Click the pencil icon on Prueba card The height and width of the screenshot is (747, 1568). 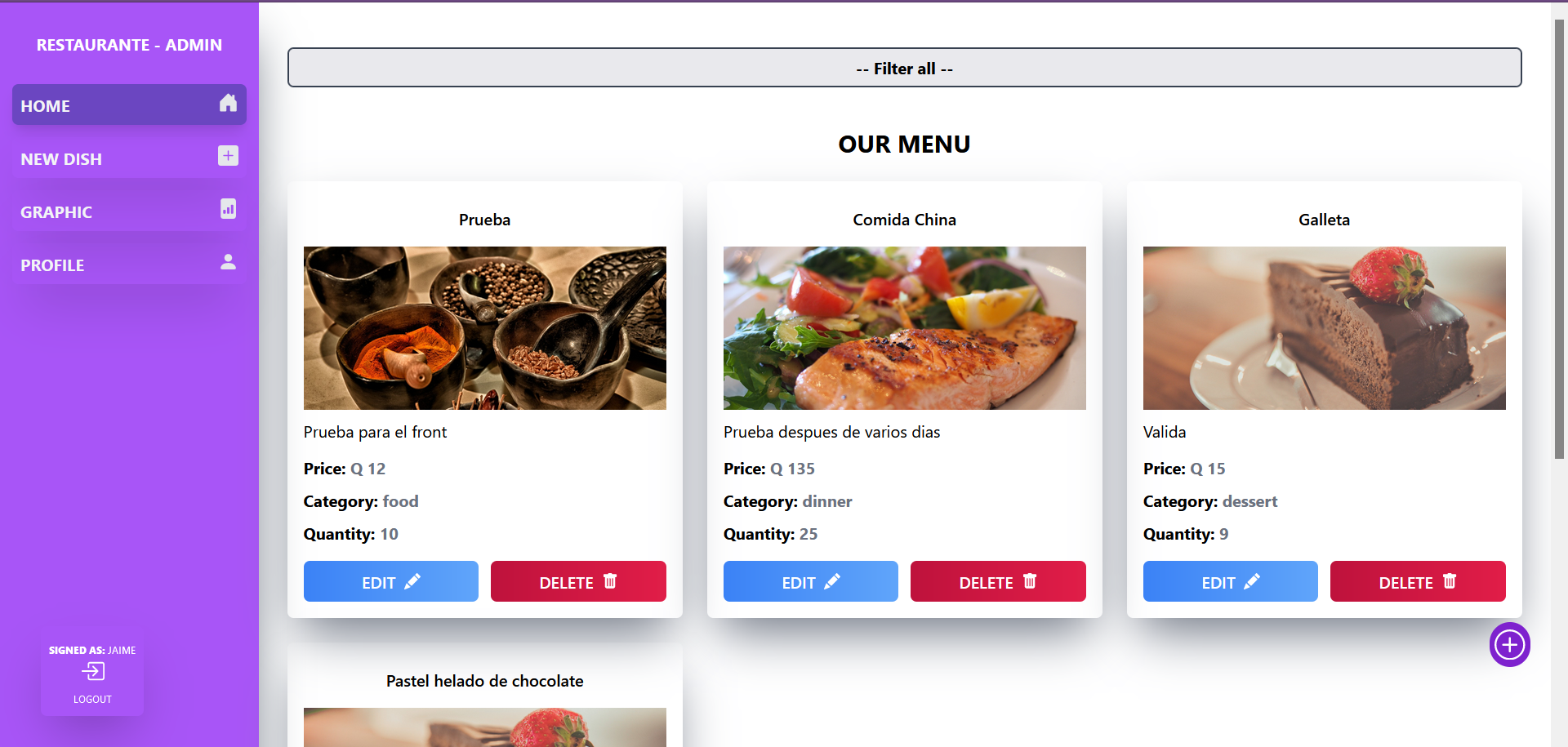click(412, 581)
